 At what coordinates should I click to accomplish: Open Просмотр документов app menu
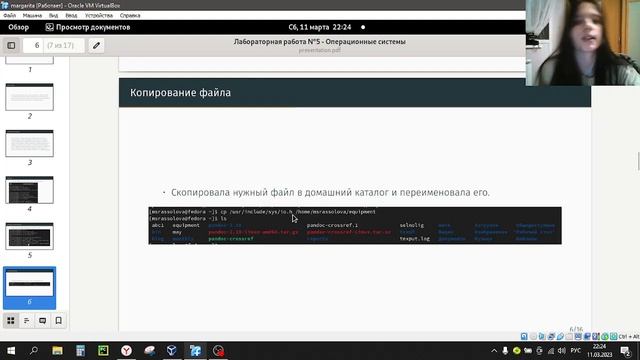[88, 27]
